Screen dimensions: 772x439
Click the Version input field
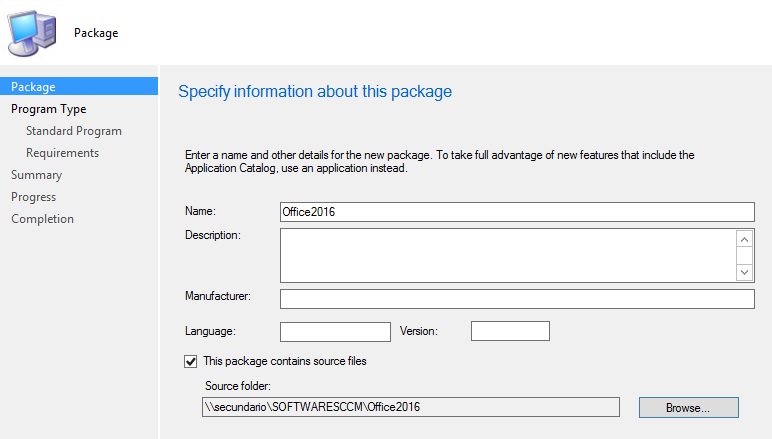coord(510,331)
